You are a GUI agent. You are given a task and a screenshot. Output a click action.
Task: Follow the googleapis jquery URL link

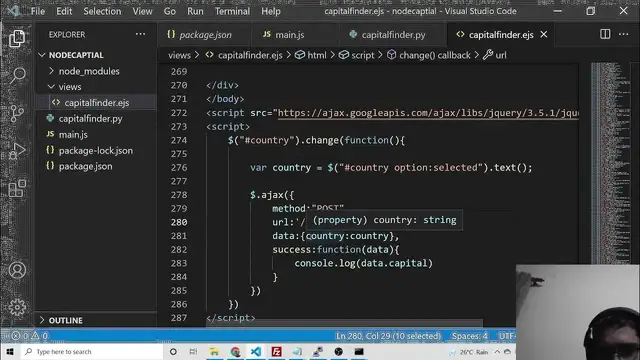coord(428,113)
